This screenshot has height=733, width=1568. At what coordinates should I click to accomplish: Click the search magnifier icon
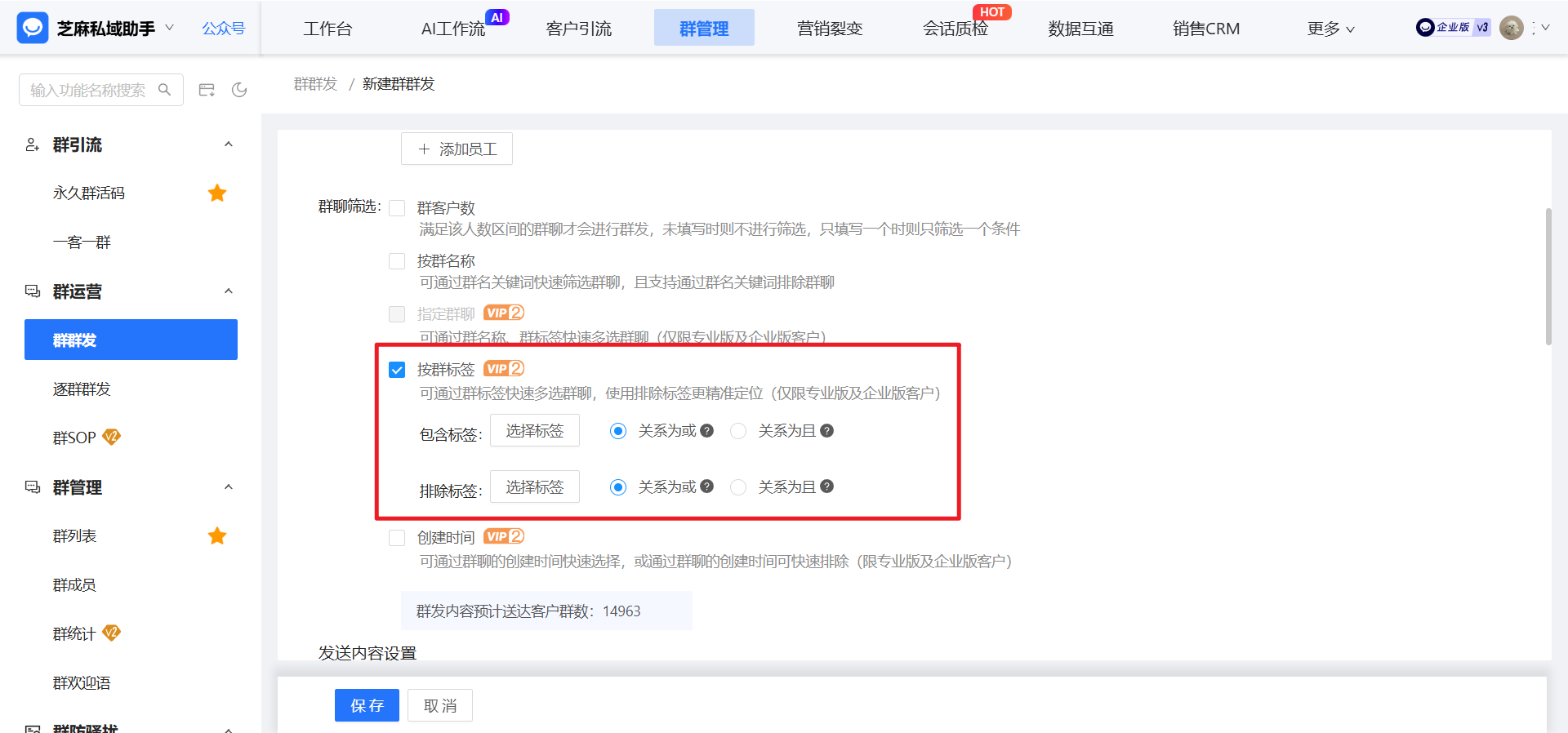point(164,90)
